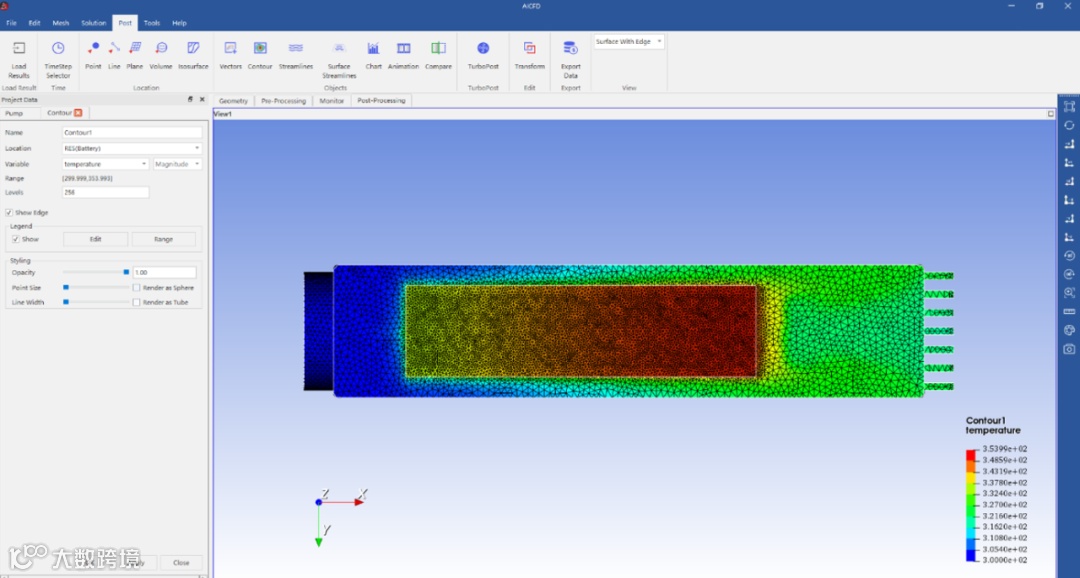Enable Render as Tube

click(x=136, y=302)
